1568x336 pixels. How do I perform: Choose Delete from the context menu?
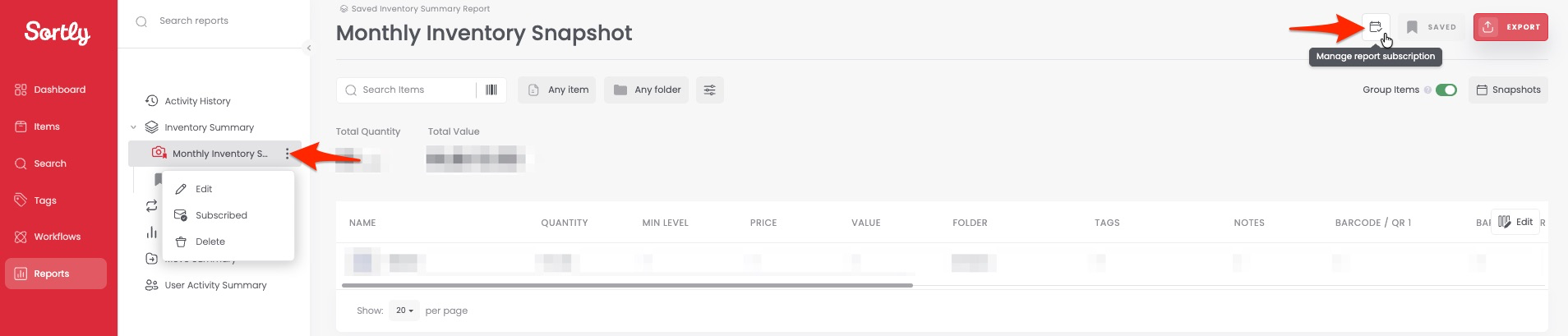pos(210,242)
